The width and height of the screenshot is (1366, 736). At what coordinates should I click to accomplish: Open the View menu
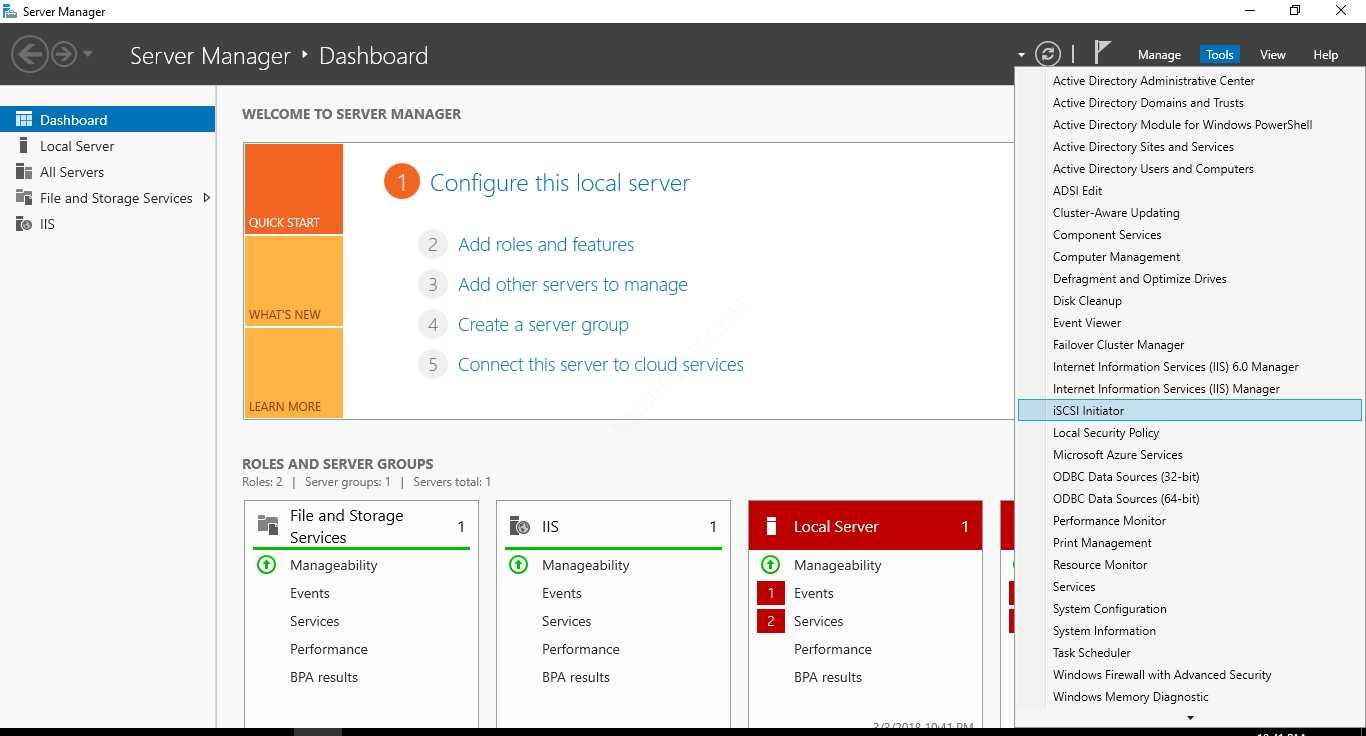click(1272, 55)
